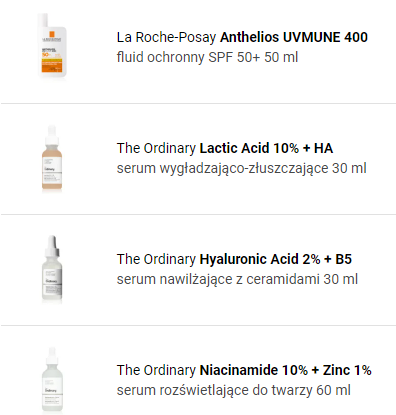Click Niacinamide 10% + Zinc 1% title

coord(285,370)
